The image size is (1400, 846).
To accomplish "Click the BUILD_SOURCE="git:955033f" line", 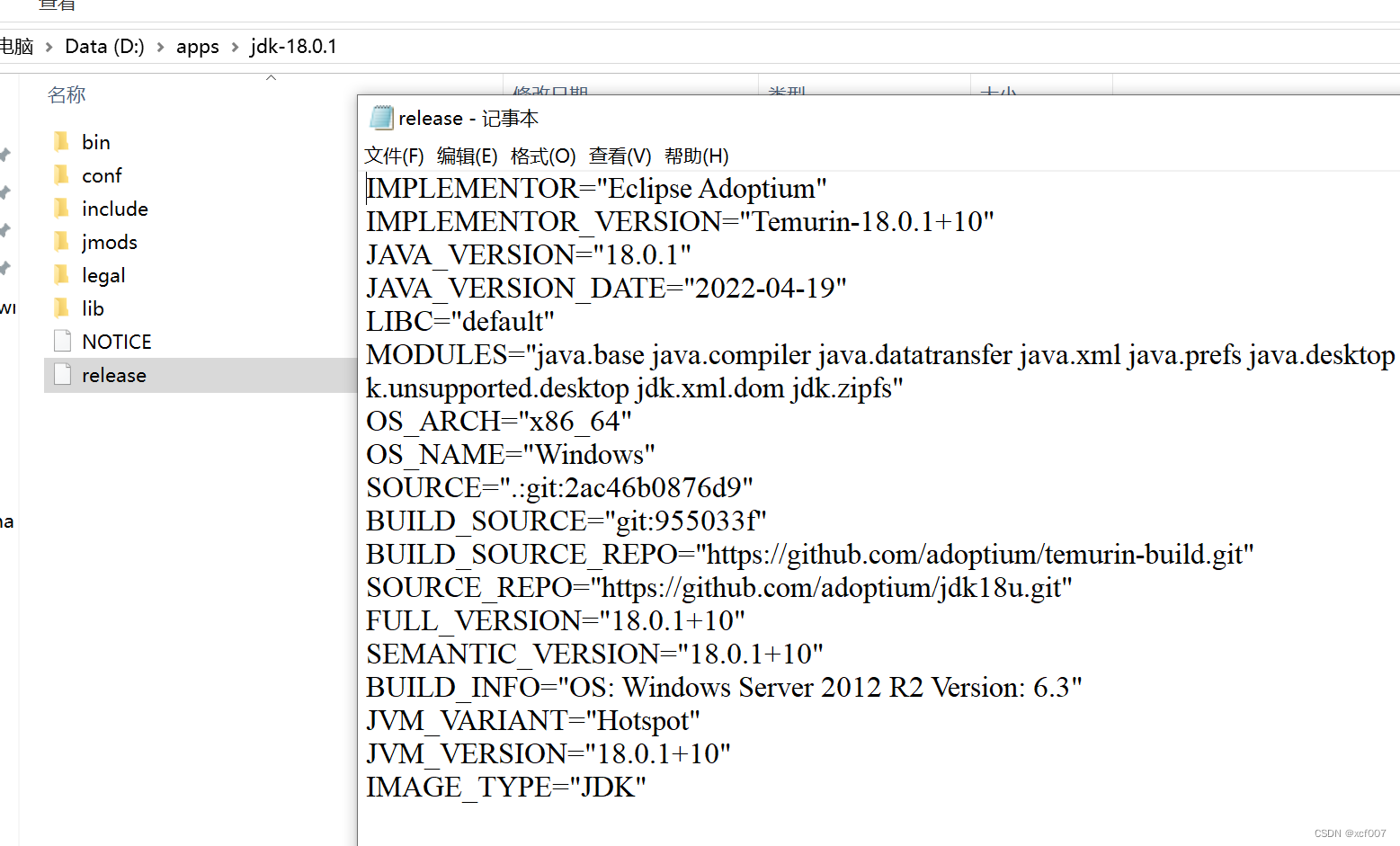I will (566, 521).
